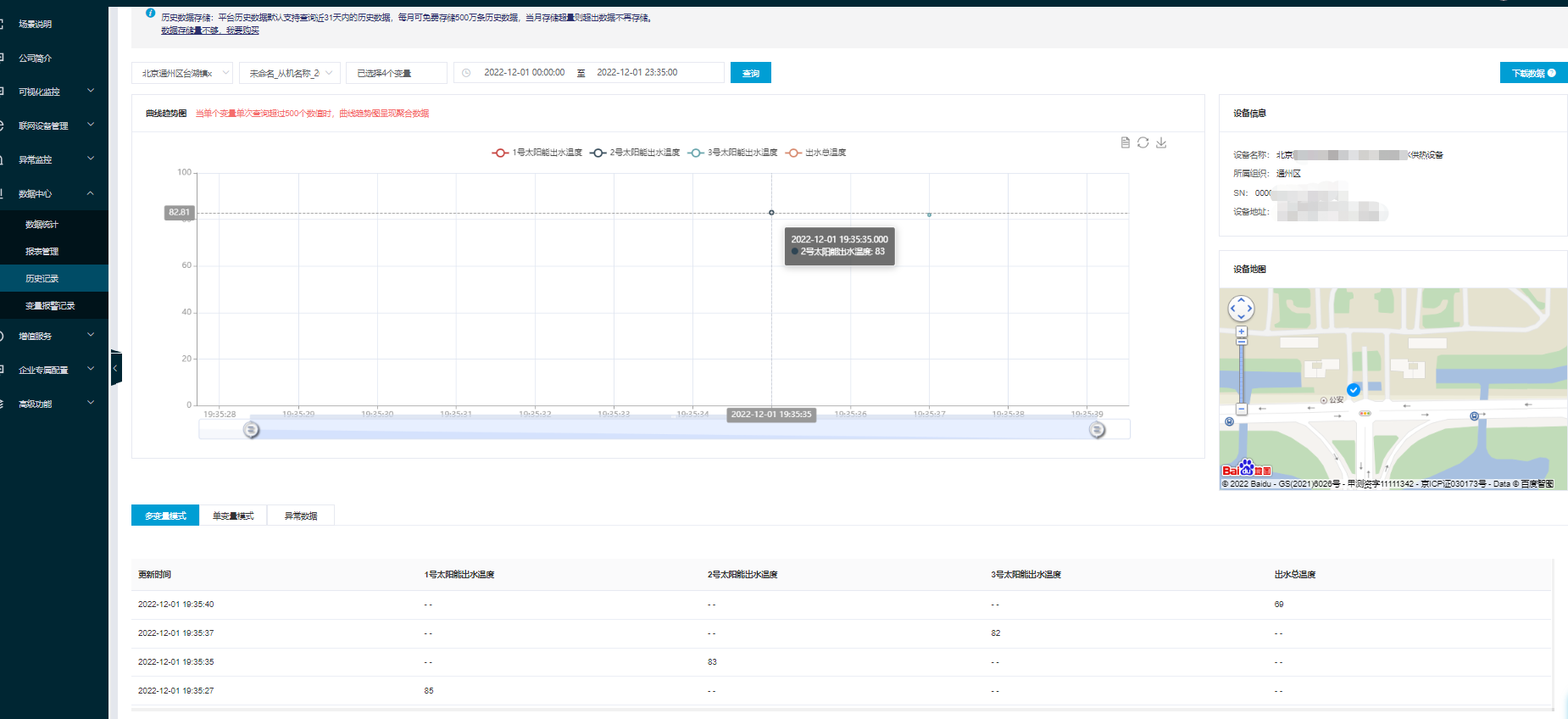The image size is (1568, 719).
Task: Click the 查询 query button
Action: [750, 73]
